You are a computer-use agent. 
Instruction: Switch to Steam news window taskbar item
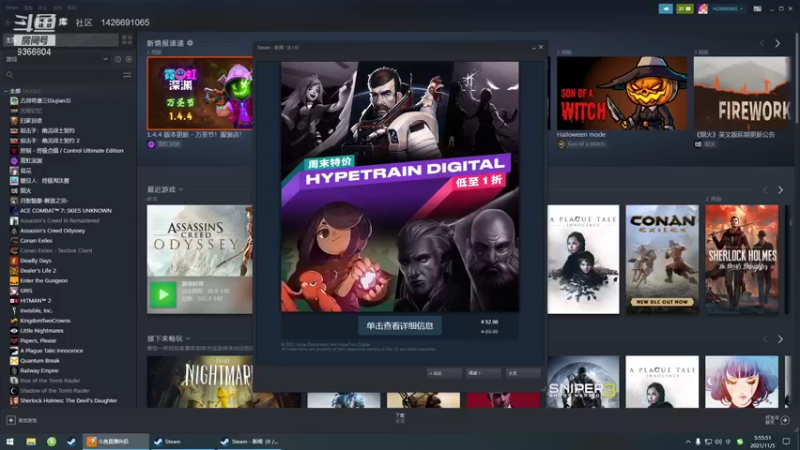coord(249,441)
